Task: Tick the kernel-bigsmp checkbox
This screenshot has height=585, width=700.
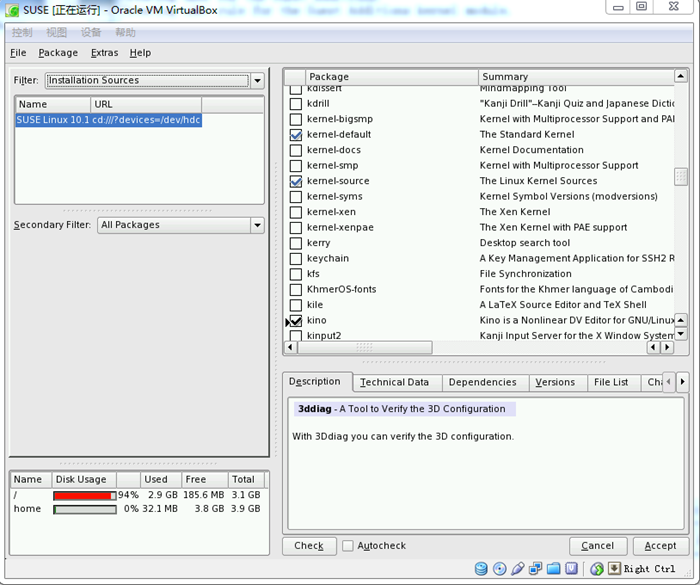Action: tap(296, 119)
